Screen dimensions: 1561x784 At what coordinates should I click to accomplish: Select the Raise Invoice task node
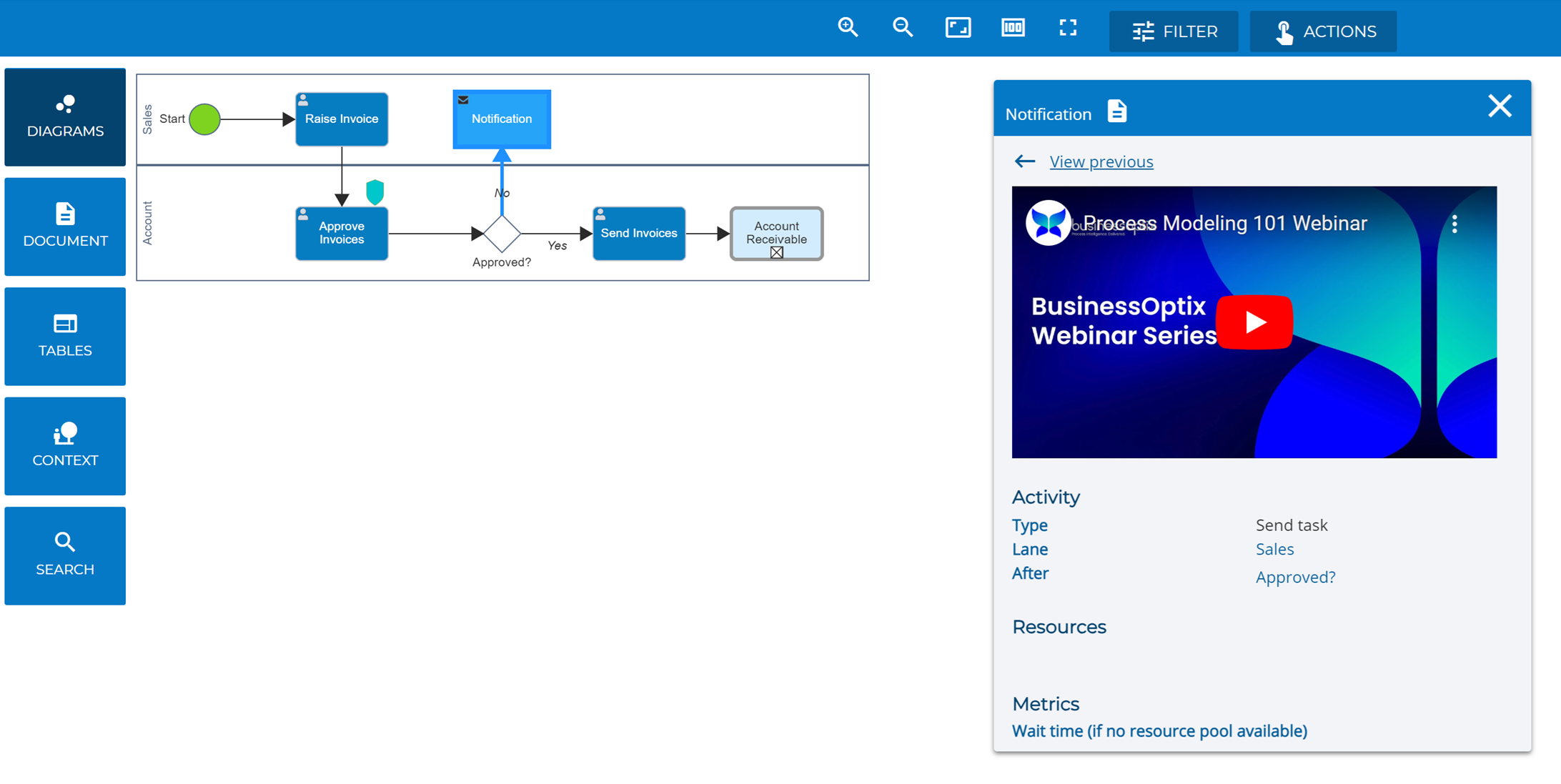(x=341, y=119)
